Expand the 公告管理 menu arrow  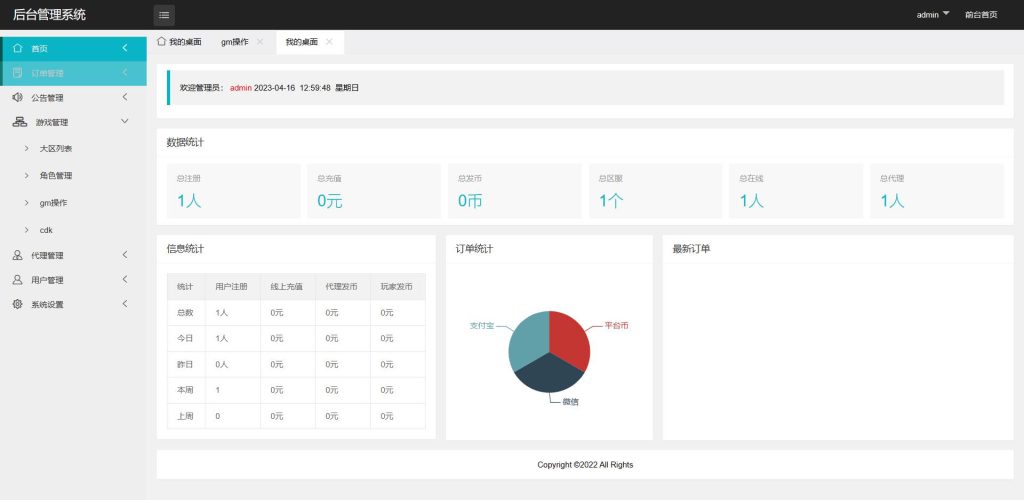[124, 98]
